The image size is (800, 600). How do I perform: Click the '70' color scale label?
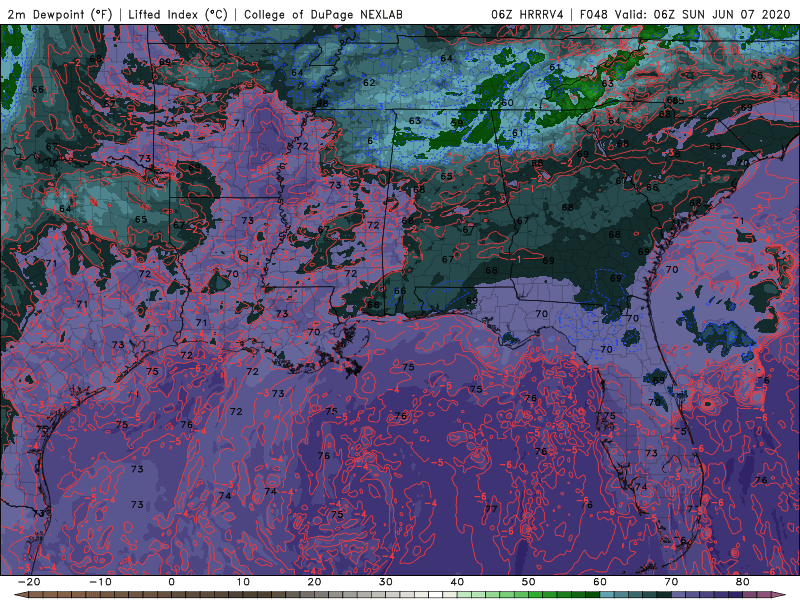671,582
